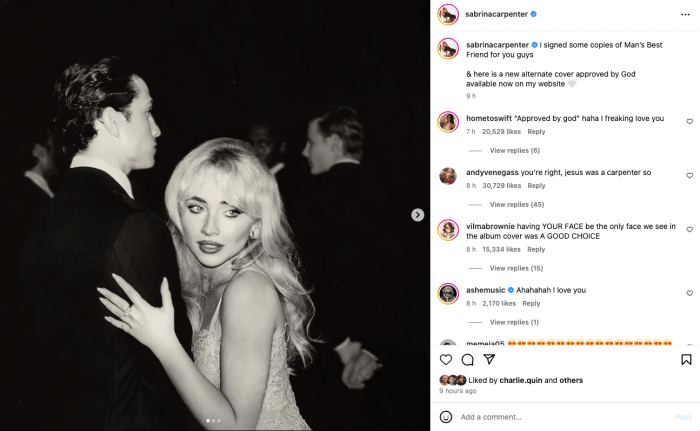Open the comment bubble icon
Viewport: 700px width, 431px height.
click(x=467, y=360)
